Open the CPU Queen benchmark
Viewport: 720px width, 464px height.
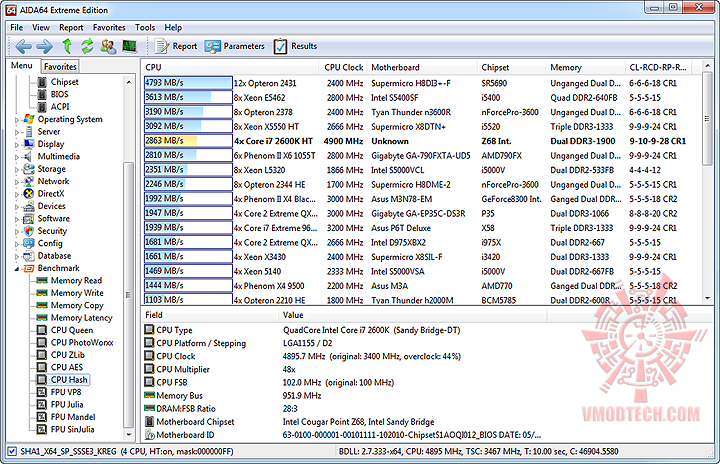[x=72, y=330]
